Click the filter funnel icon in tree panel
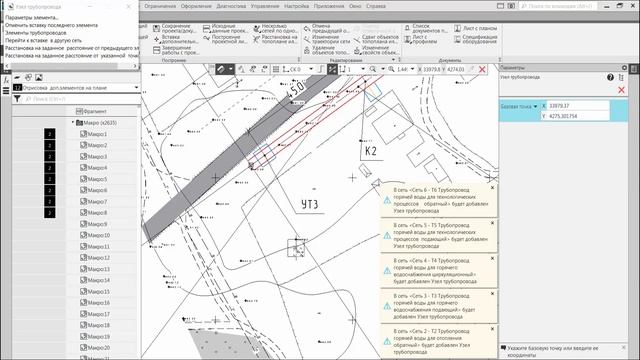 coord(17,99)
